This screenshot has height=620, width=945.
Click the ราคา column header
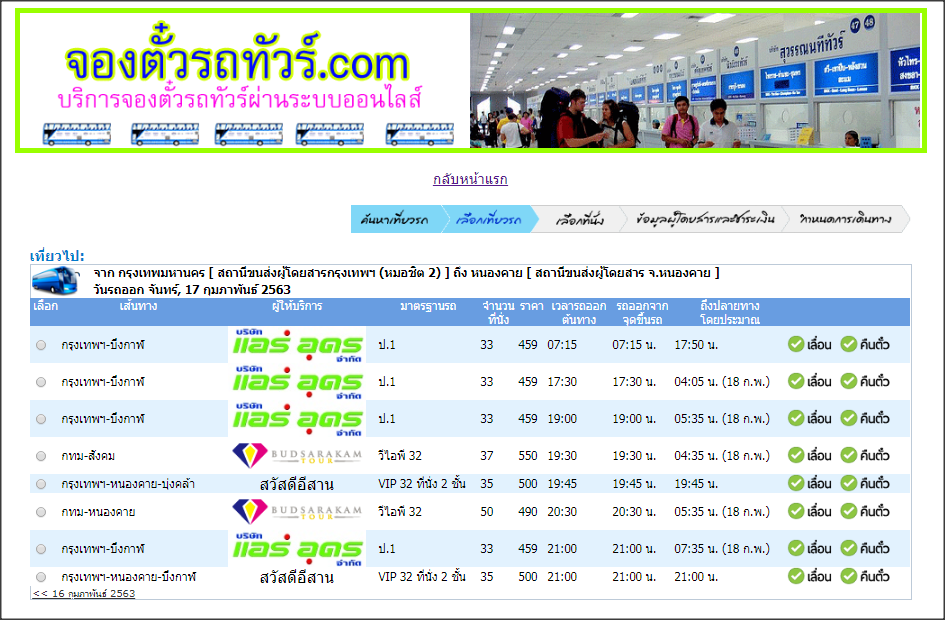[532, 306]
